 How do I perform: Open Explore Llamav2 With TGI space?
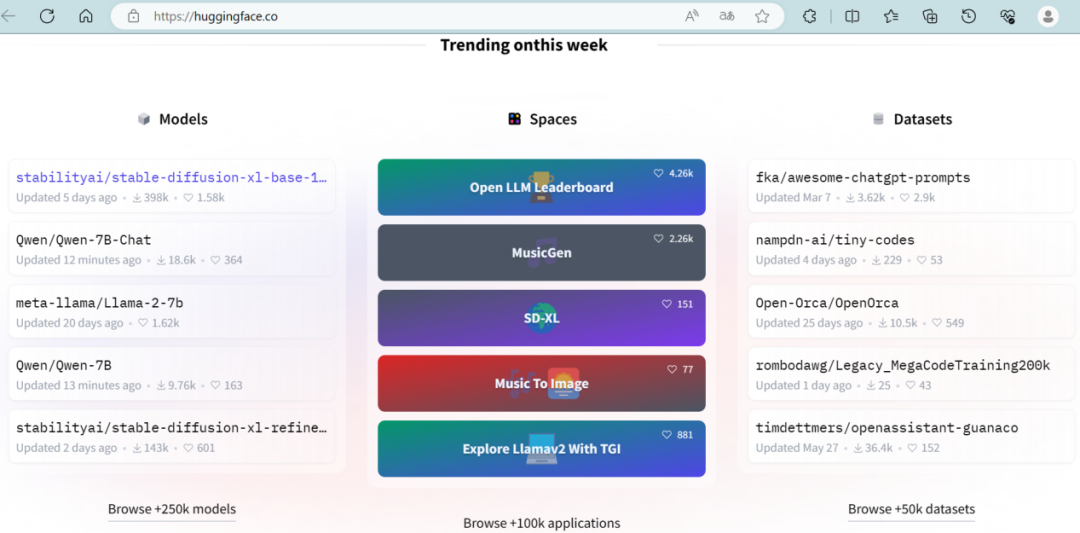[x=541, y=449]
